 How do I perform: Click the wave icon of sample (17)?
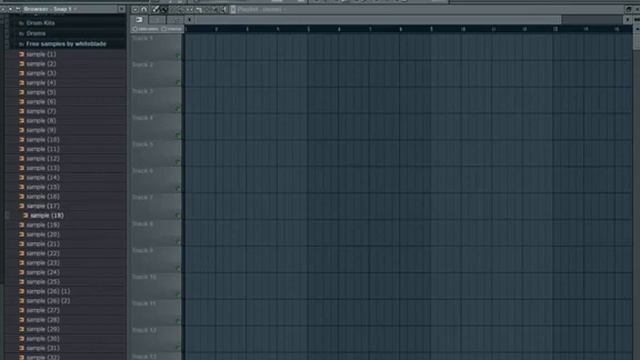[22, 206]
